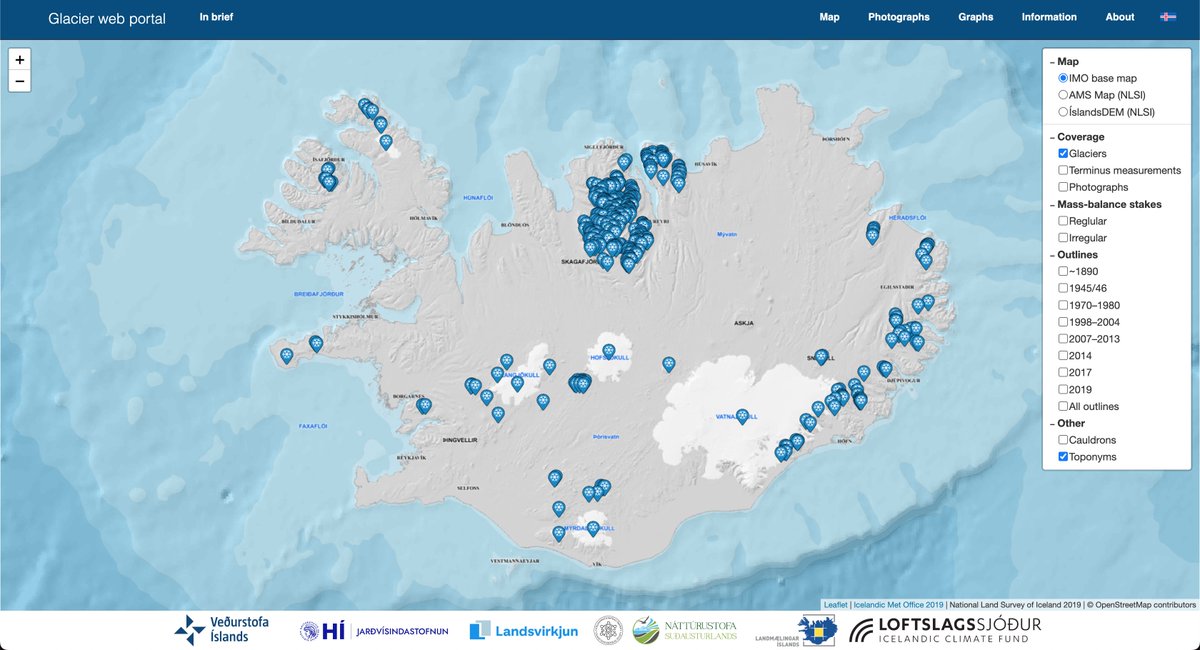The height and width of the screenshot is (650, 1200).
Task: Collapse the Outlines section
Action: pyautogui.click(x=1053, y=255)
